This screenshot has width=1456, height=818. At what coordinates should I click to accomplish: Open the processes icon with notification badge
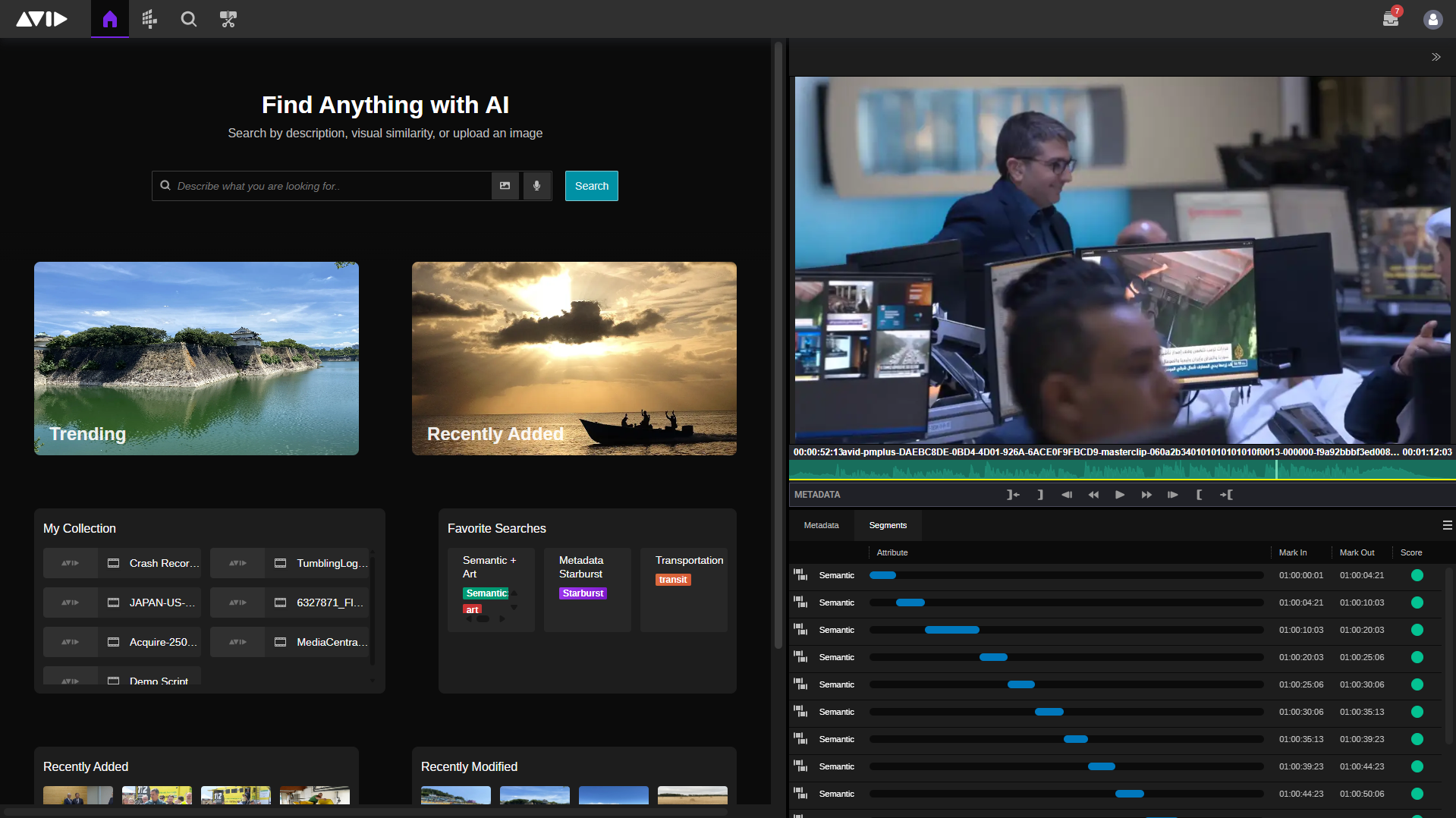[x=1390, y=19]
